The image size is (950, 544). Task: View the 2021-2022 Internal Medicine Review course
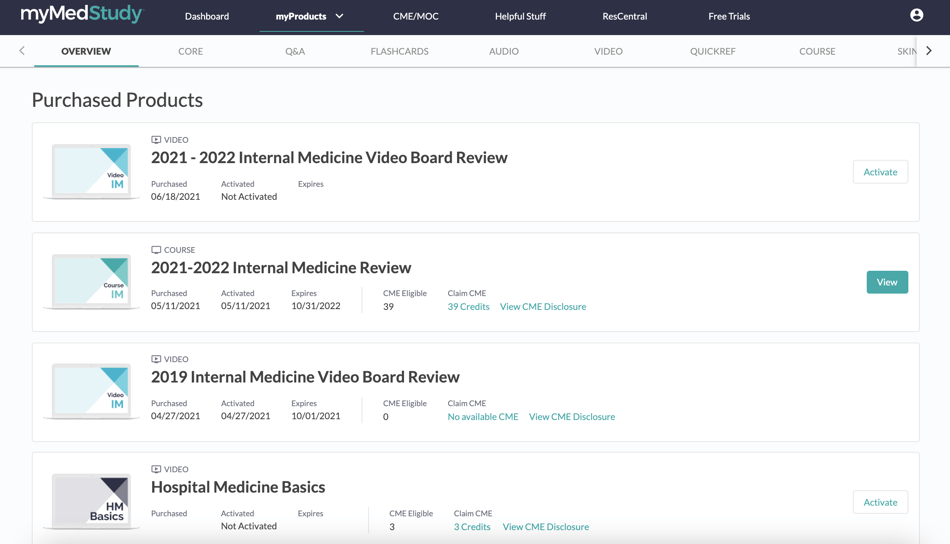887,282
